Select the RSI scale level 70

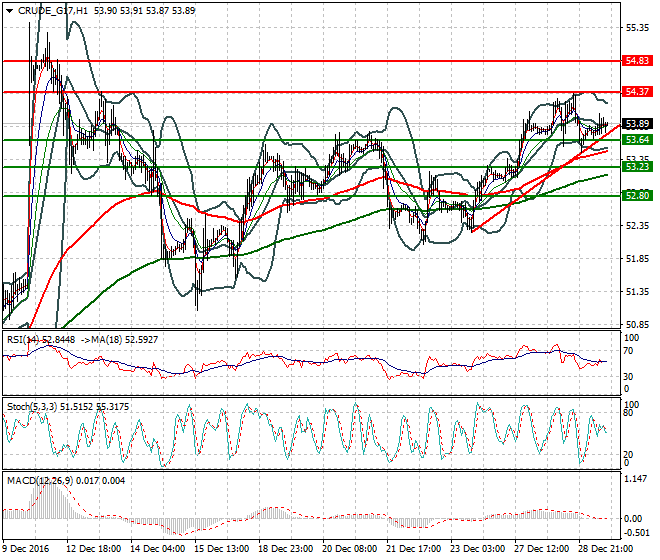pyautogui.click(x=629, y=351)
